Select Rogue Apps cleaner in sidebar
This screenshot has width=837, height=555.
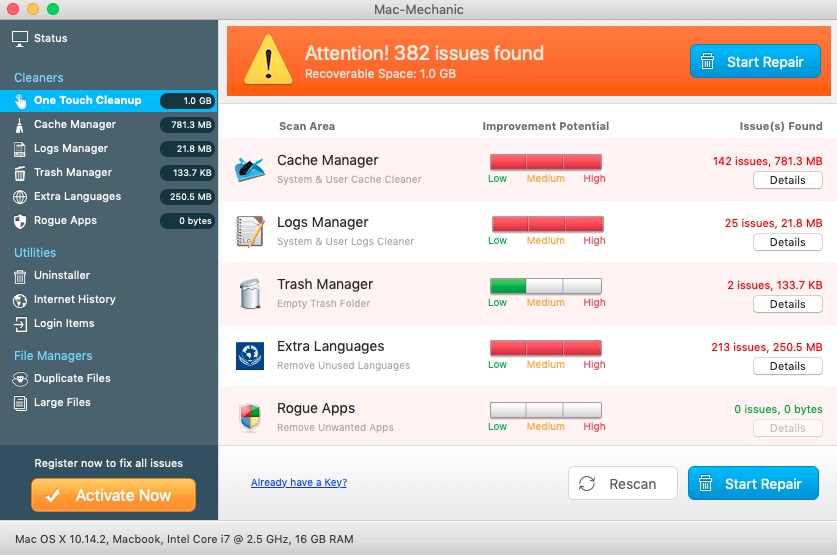[x=65, y=220]
